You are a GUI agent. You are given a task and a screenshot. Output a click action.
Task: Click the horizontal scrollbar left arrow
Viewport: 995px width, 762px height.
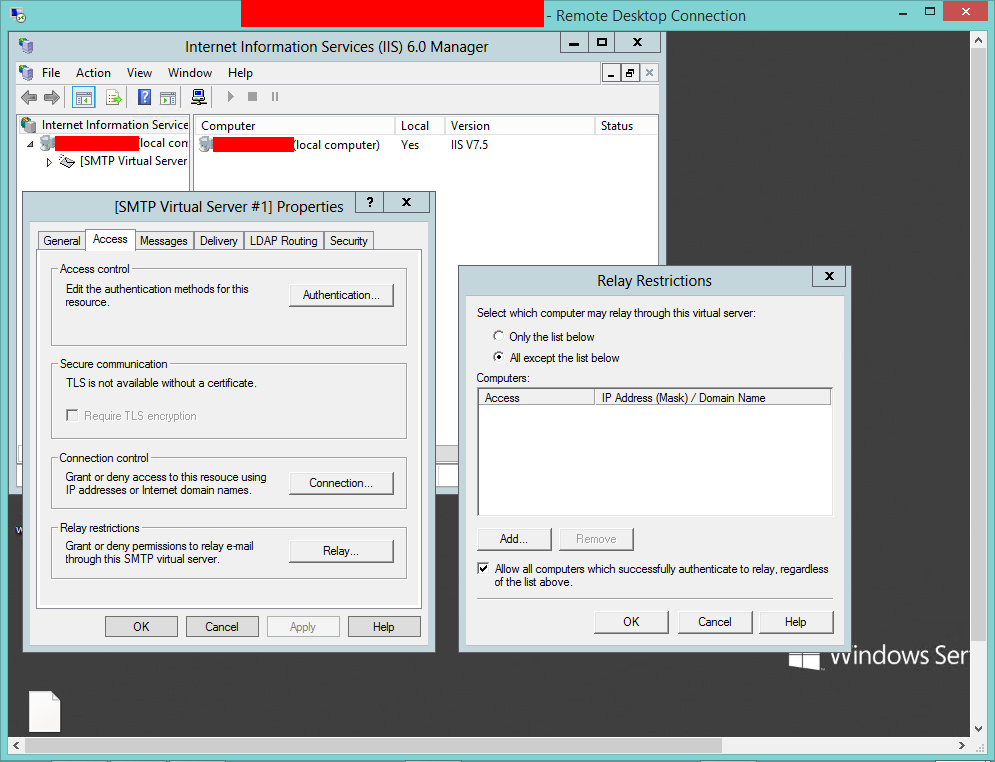(16, 745)
